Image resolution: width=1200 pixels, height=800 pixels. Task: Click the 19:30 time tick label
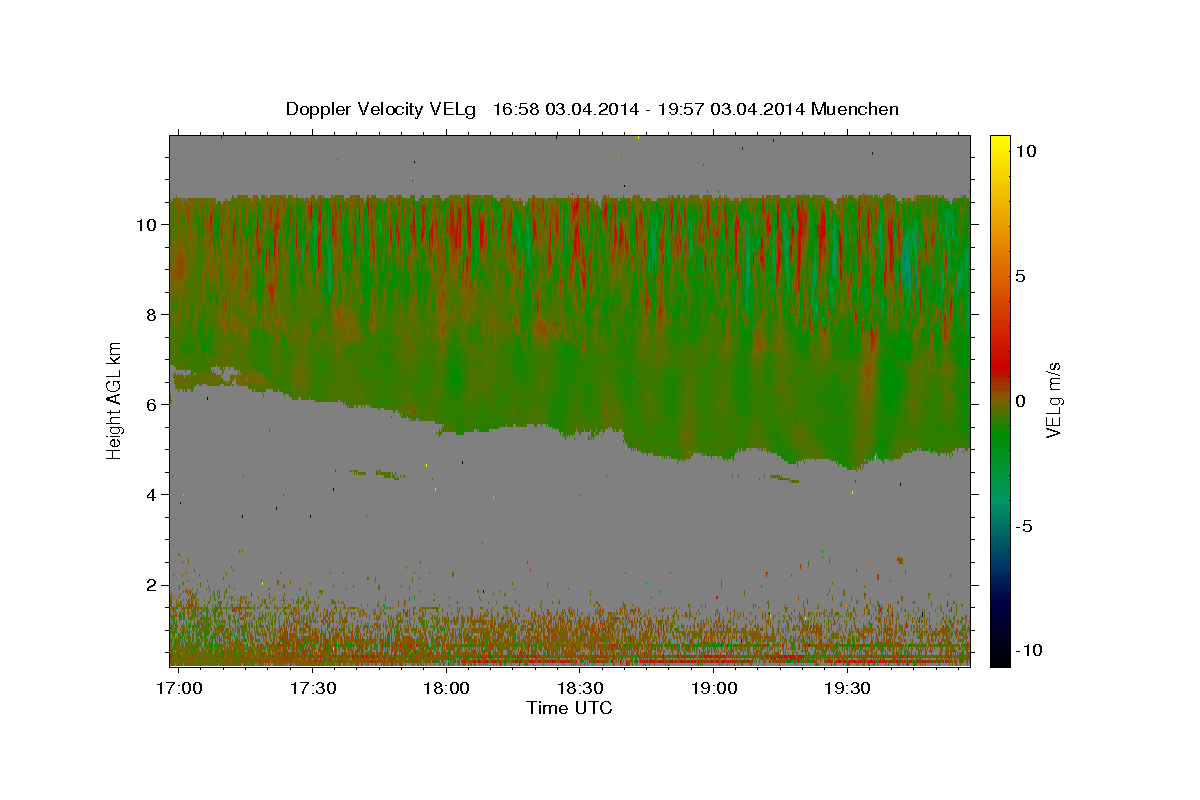[x=848, y=688]
